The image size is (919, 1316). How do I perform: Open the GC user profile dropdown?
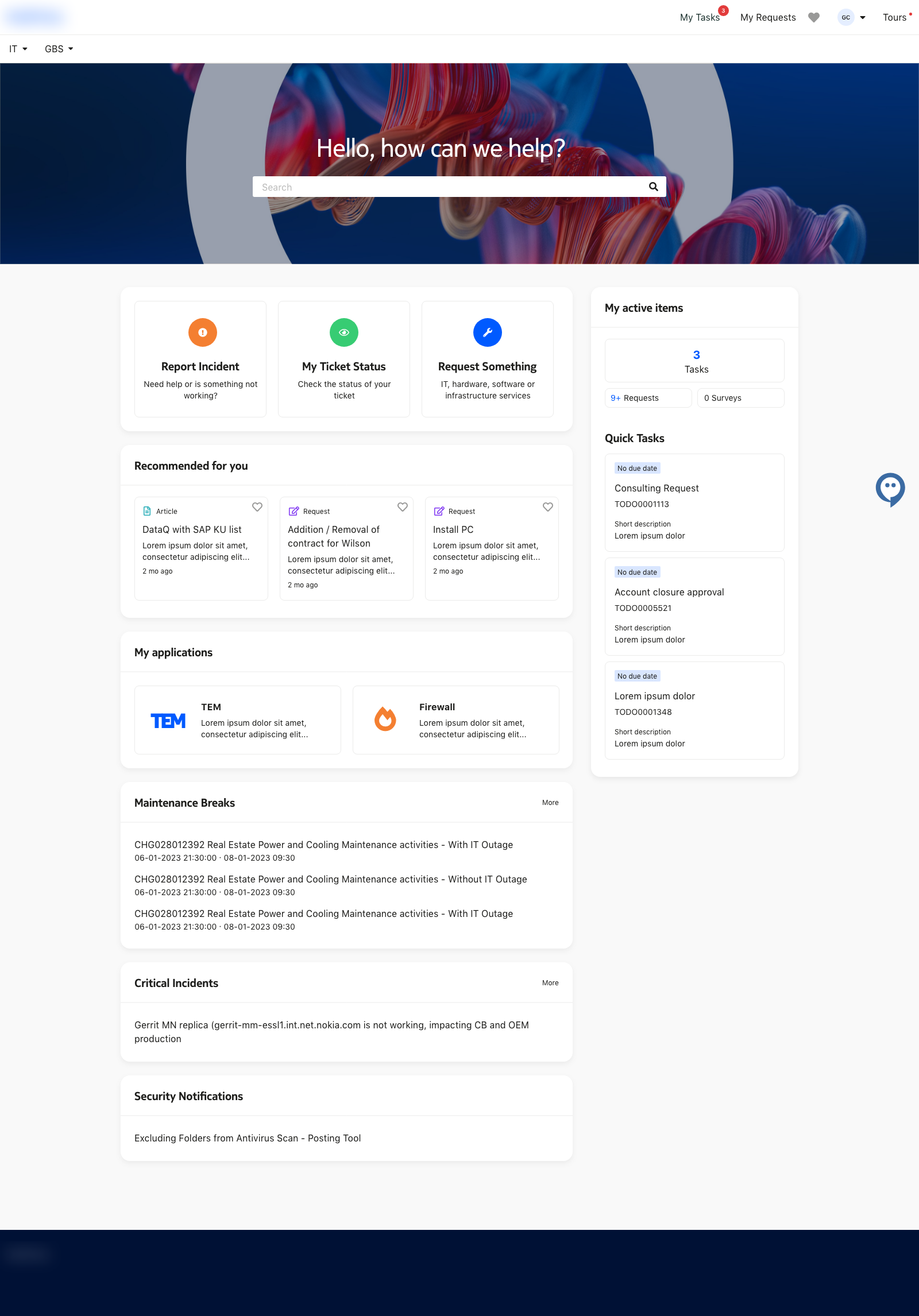tap(851, 17)
